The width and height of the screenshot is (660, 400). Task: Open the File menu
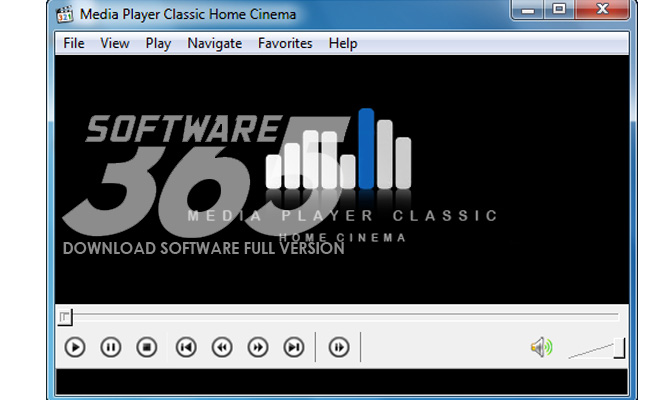click(74, 43)
